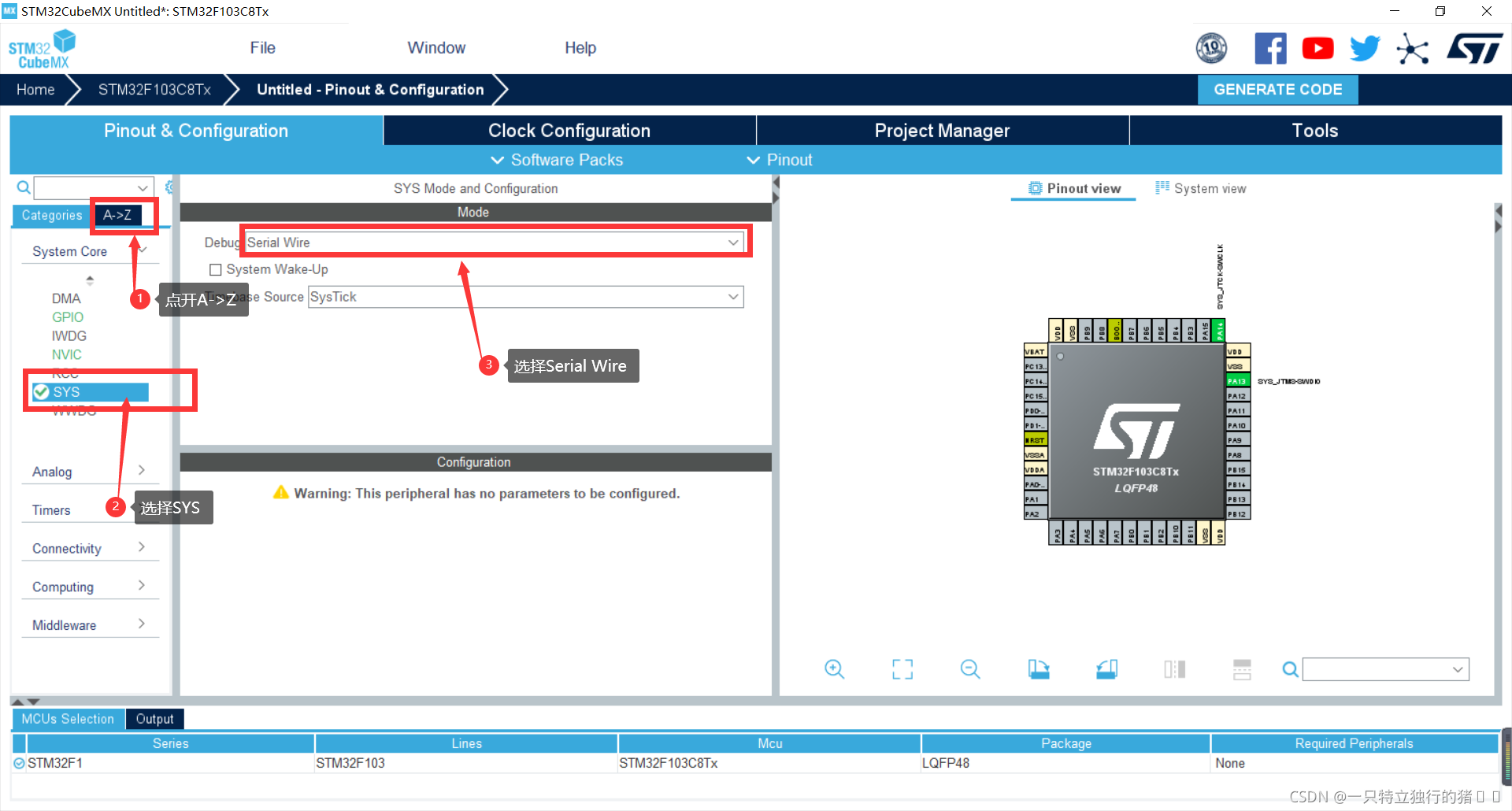Click the pin search magnifier icon
Image resolution: width=1512 pixels, height=811 pixels.
pos(1290,669)
